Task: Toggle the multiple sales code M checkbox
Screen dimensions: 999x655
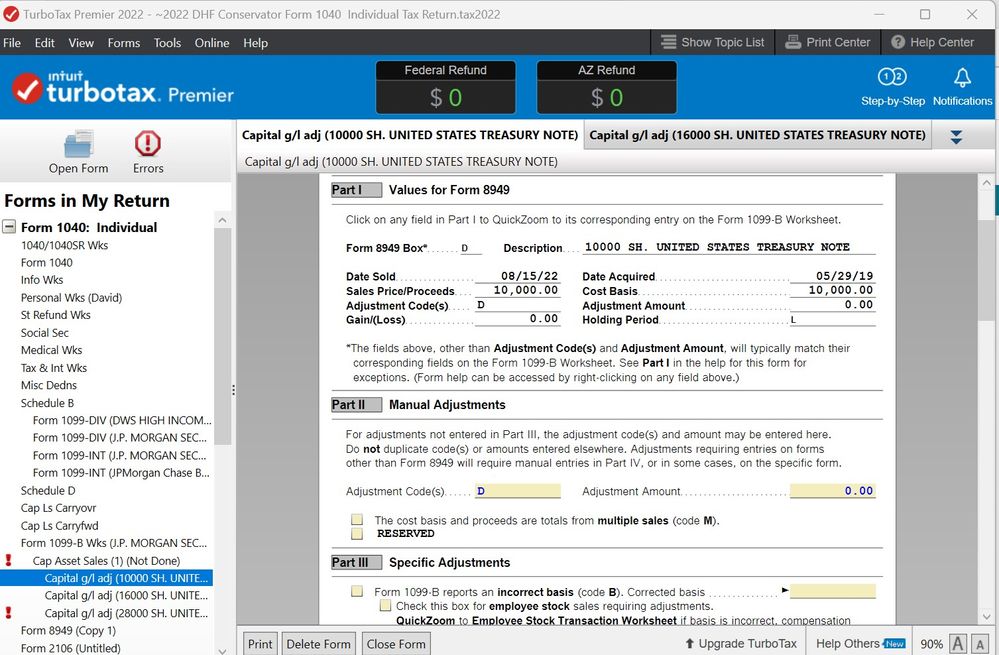Action: pos(357,520)
